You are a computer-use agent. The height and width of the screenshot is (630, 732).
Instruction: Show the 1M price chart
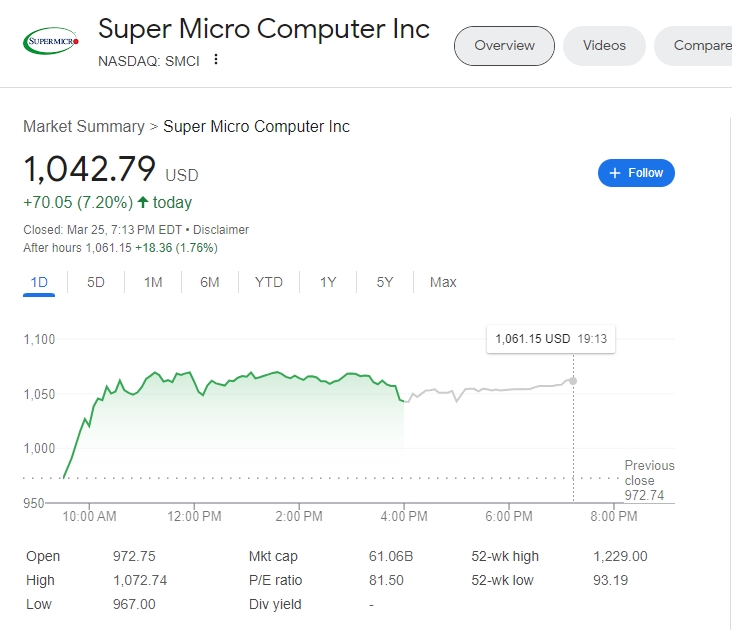(x=153, y=282)
